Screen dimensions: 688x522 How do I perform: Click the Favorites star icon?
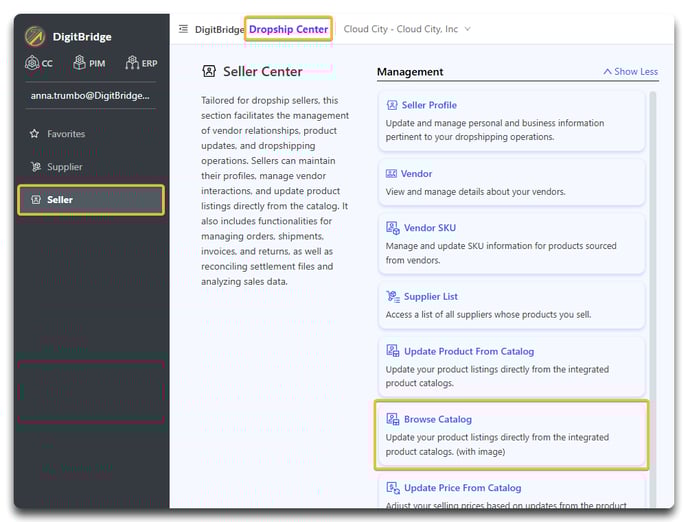coord(34,134)
